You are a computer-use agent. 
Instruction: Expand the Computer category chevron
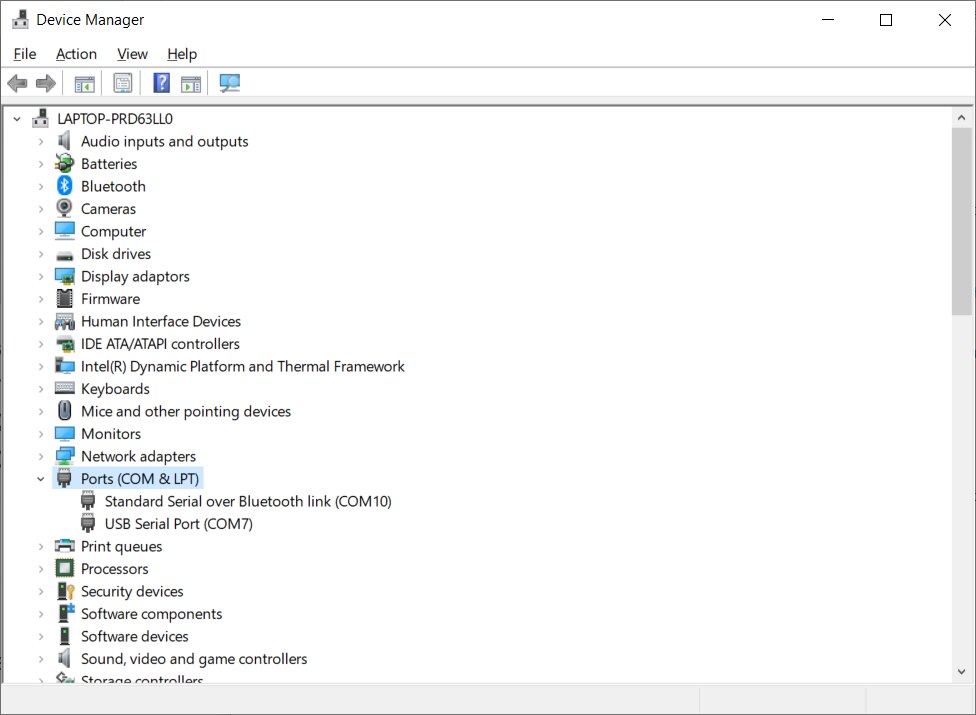click(x=41, y=231)
